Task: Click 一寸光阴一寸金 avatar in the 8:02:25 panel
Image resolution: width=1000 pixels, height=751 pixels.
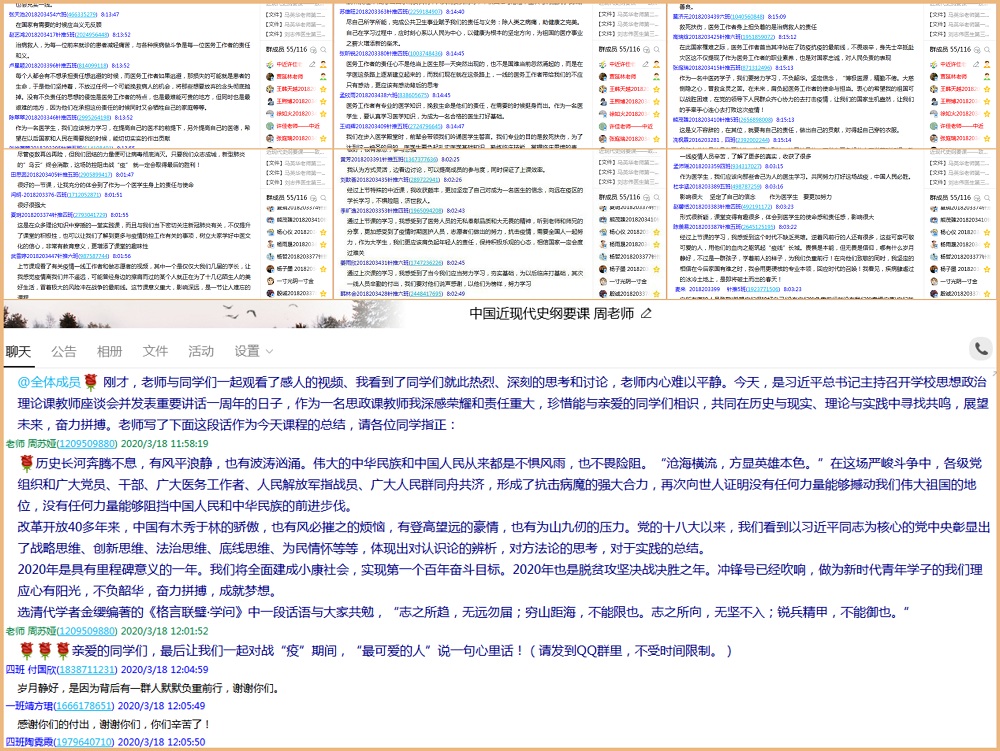Action: tap(603, 281)
